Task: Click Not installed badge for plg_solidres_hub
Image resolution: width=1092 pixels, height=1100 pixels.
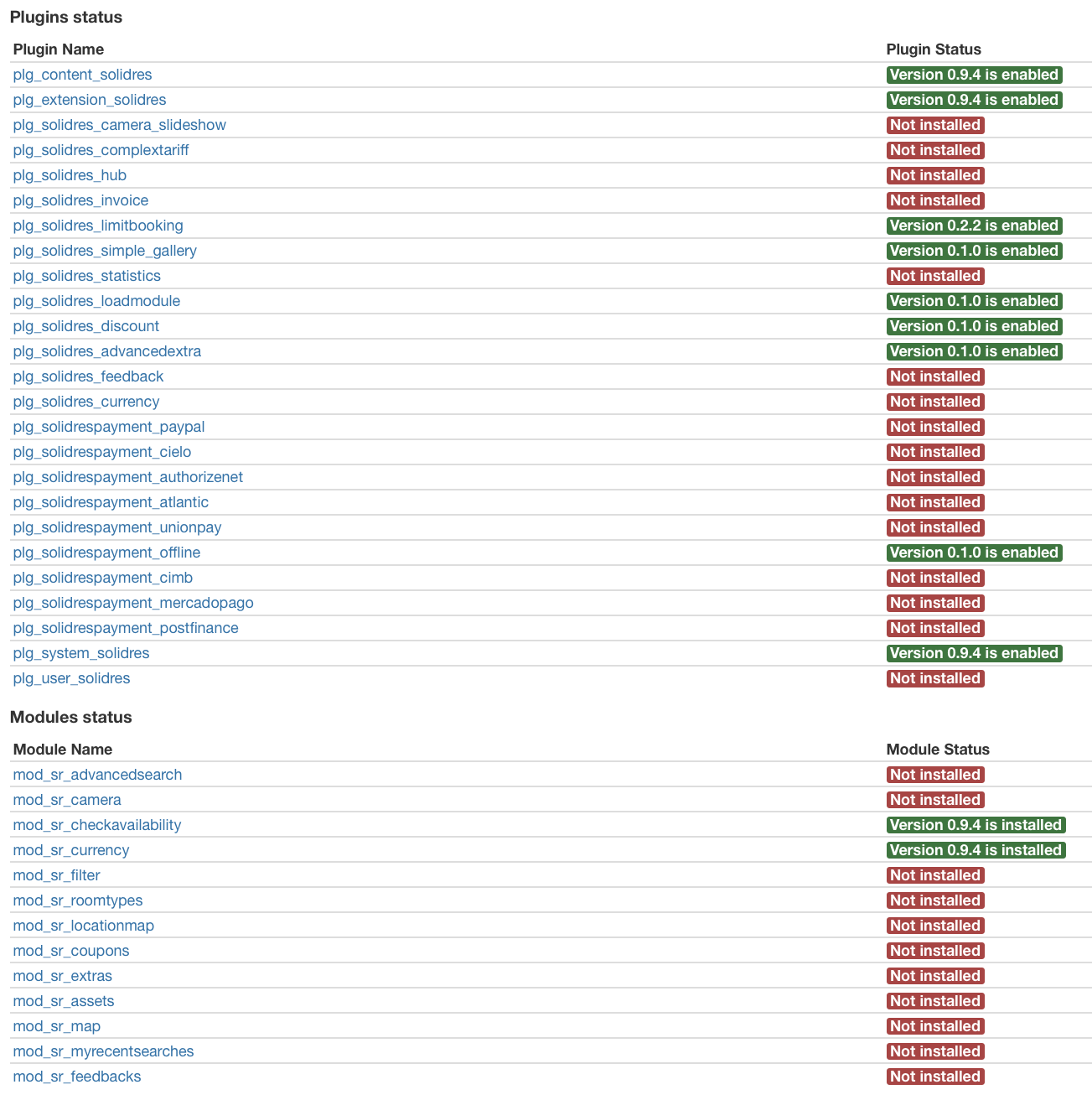Action: [x=934, y=175]
